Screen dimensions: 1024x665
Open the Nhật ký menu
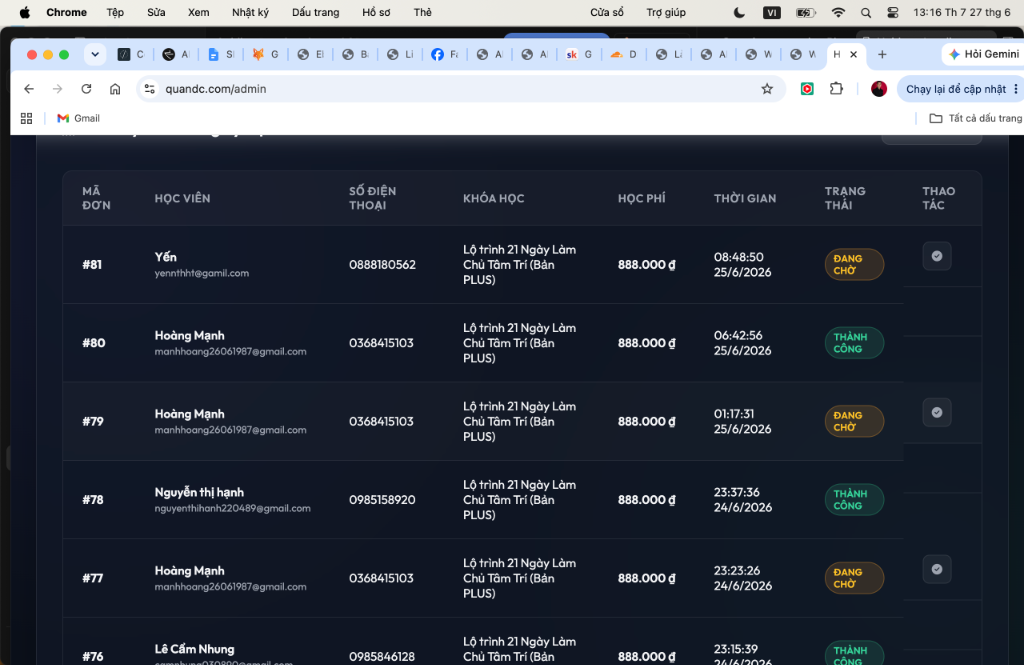pyautogui.click(x=250, y=12)
